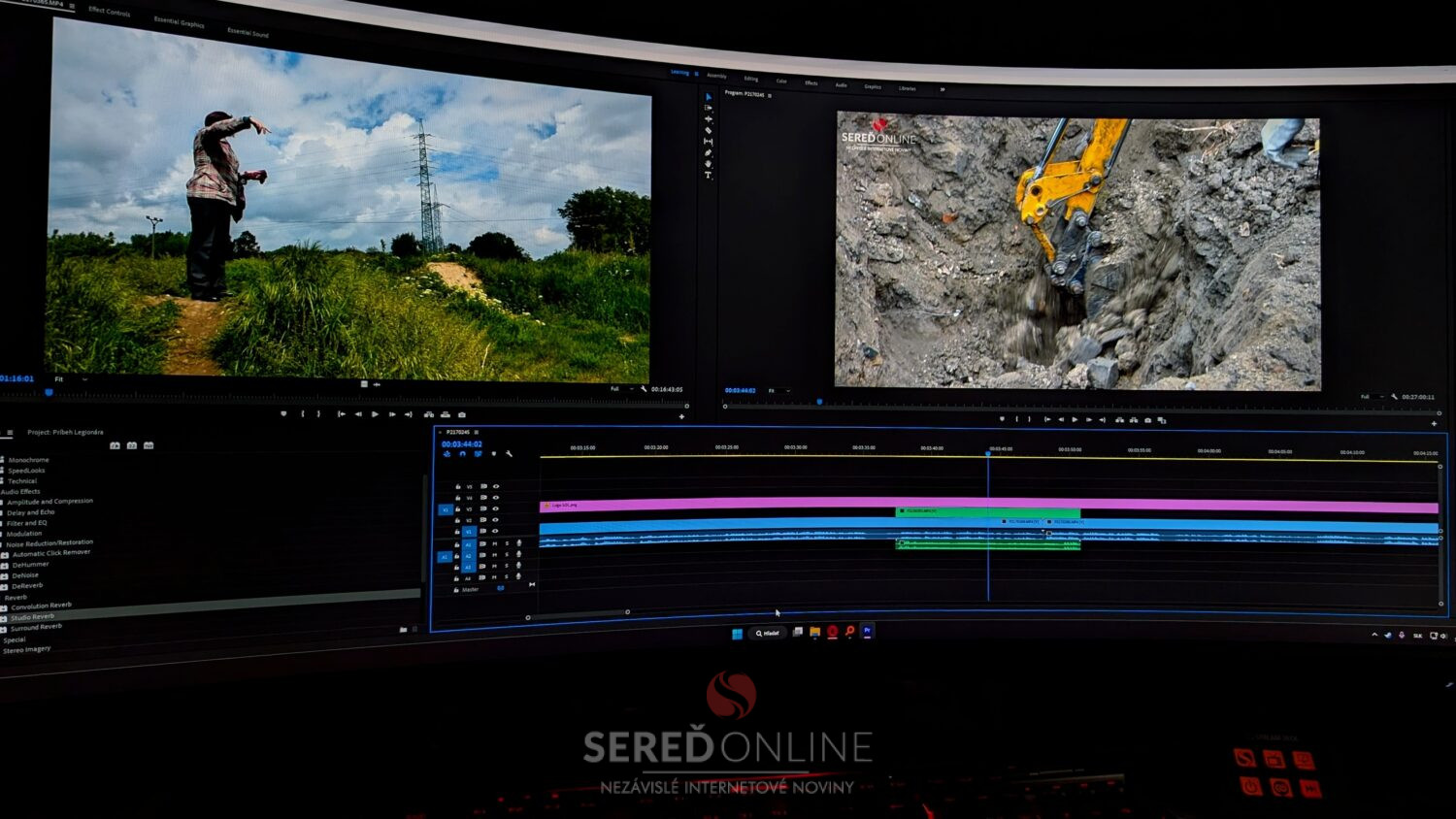Viewport: 1456px width, 819px height.
Task: Play the Program monitor video
Action: pyautogui.click(x=1075, y=419)
